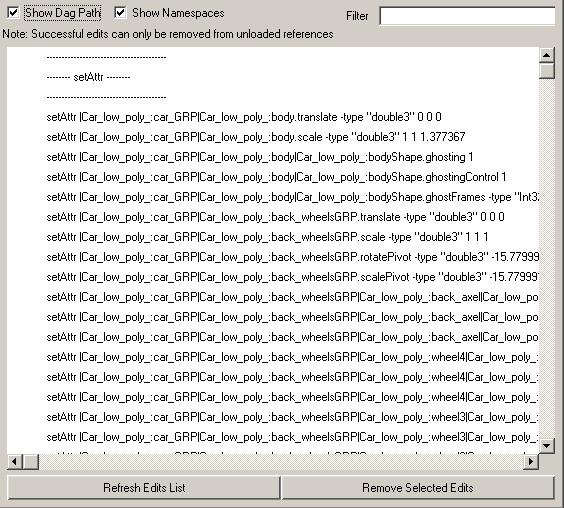Click the horizontal scrollbar thumb
This screenshot has width=564, height=508.
coord(31,461)
